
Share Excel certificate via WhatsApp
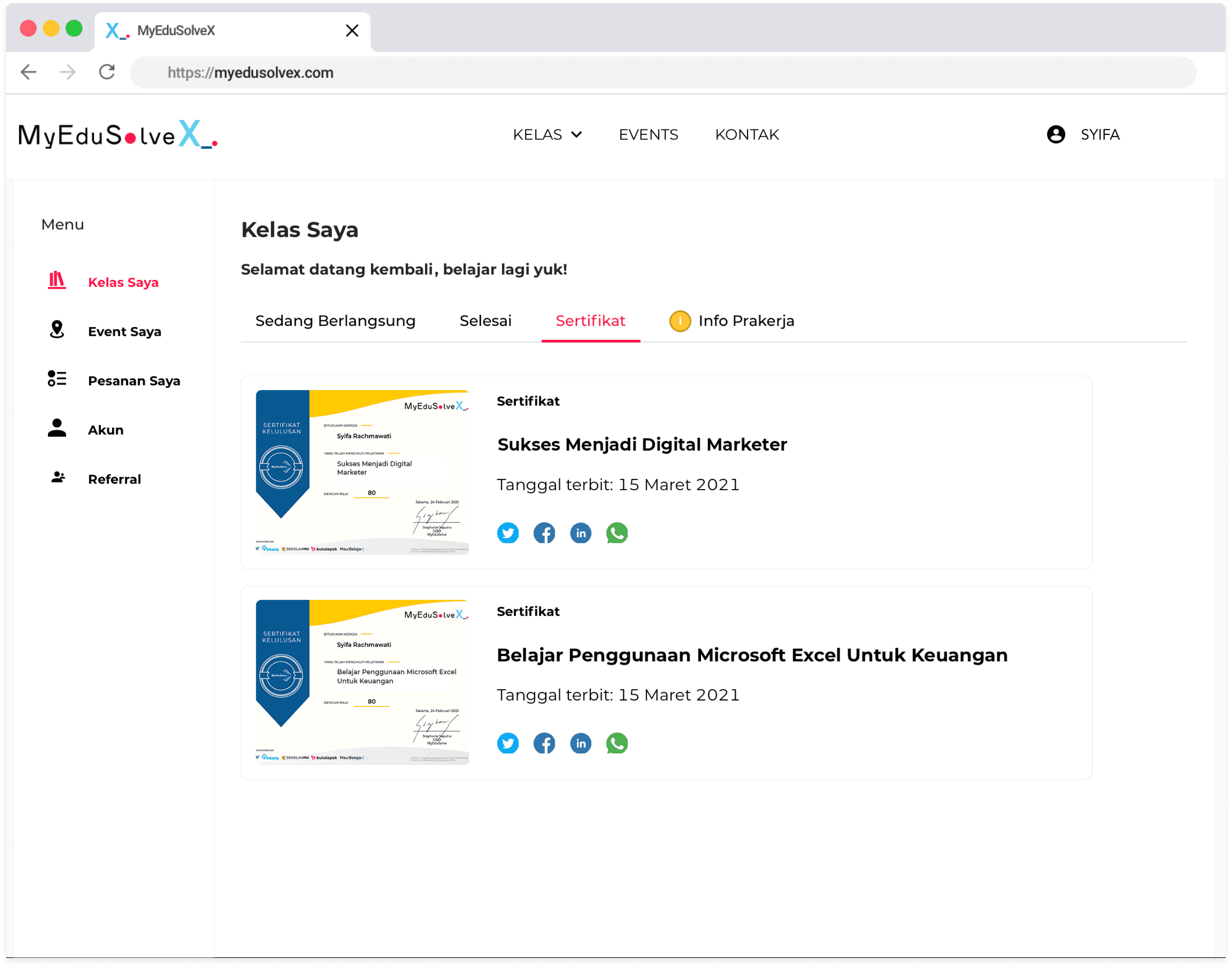coord(617,743)
